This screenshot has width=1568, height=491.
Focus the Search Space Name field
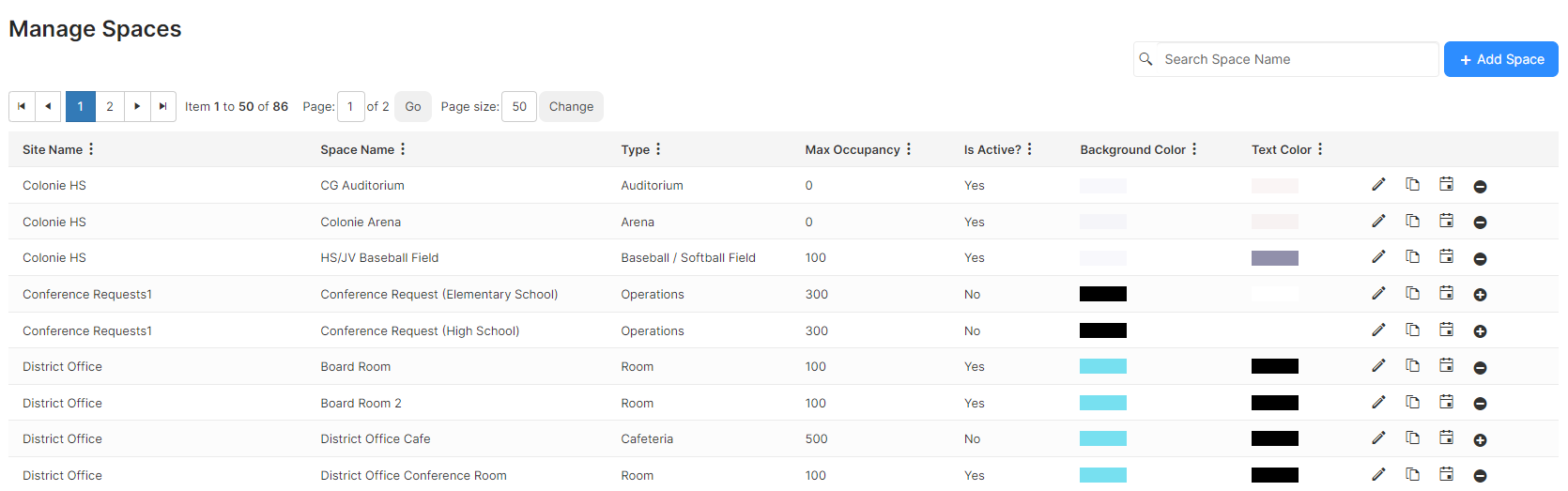[x=1285, y=59]
